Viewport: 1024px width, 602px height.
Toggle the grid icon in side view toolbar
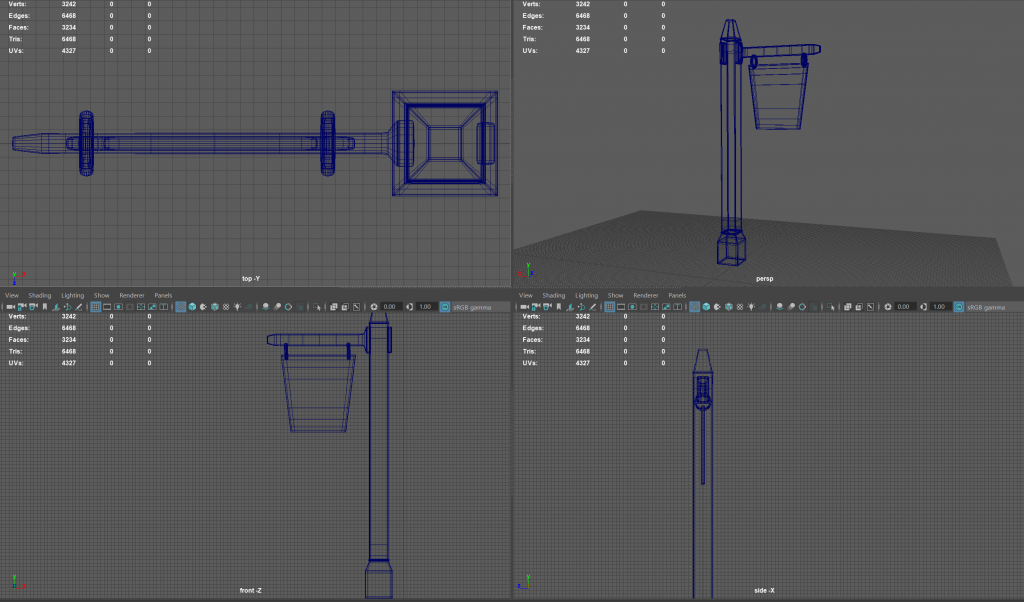click(x=608, y=307)
